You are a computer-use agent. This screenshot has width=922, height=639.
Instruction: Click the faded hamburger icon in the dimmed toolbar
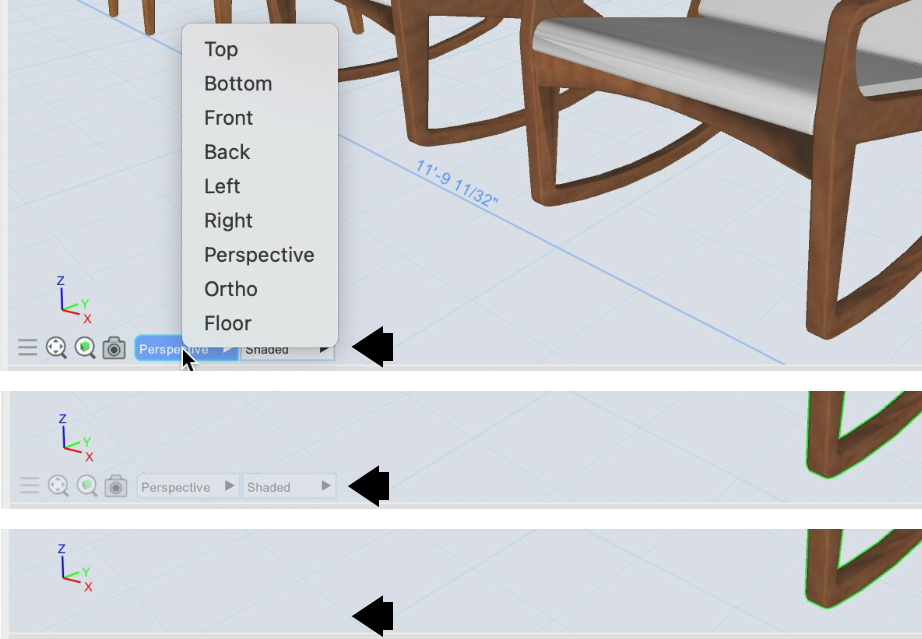click(x=30, y=486)
